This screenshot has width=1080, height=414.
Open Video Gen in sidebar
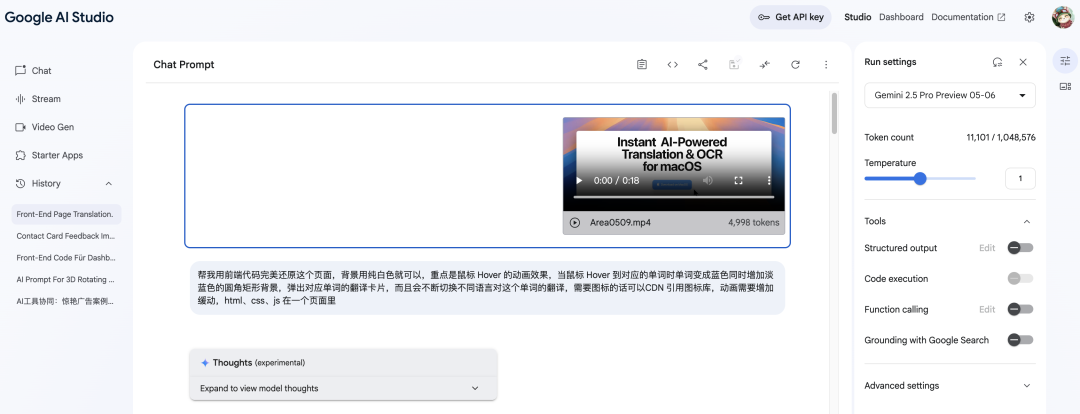[x=44, y=127]
